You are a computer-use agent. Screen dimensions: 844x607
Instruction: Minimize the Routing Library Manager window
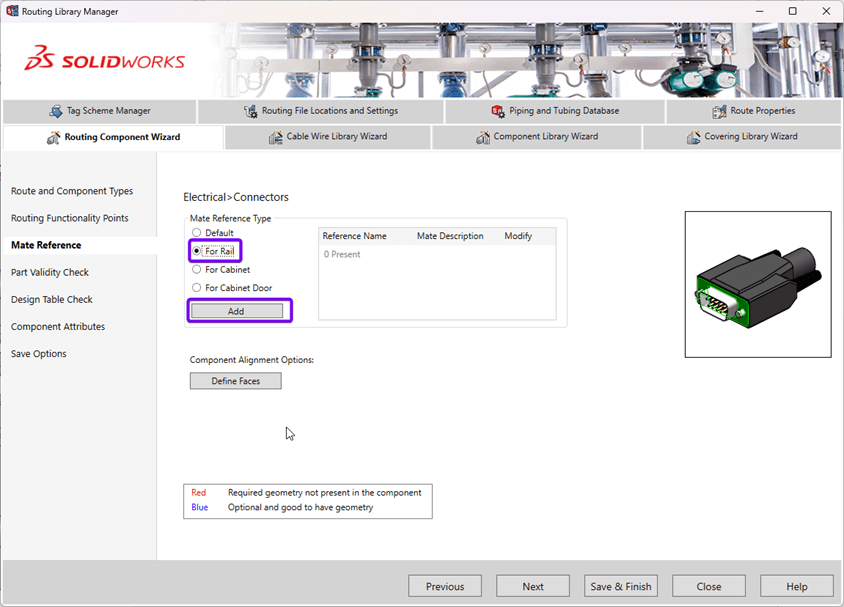[x=759, y=11]
